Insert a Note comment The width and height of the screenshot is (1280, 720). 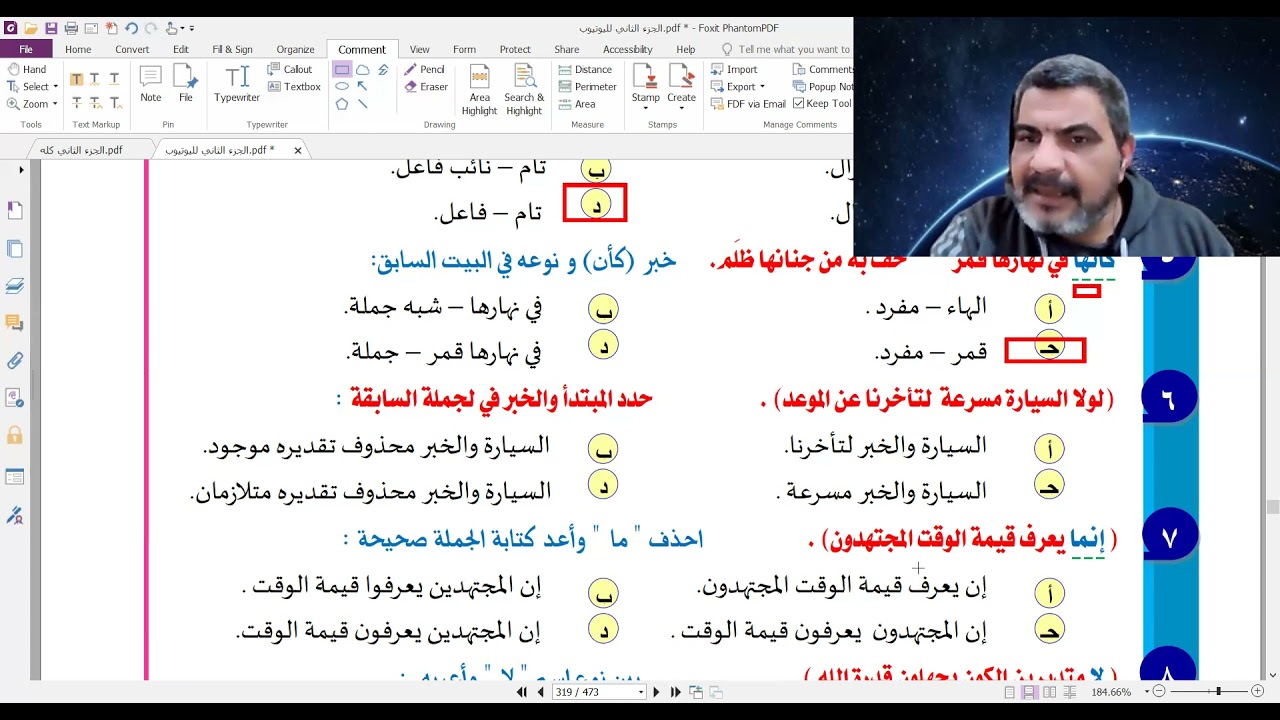pos(151,84)
